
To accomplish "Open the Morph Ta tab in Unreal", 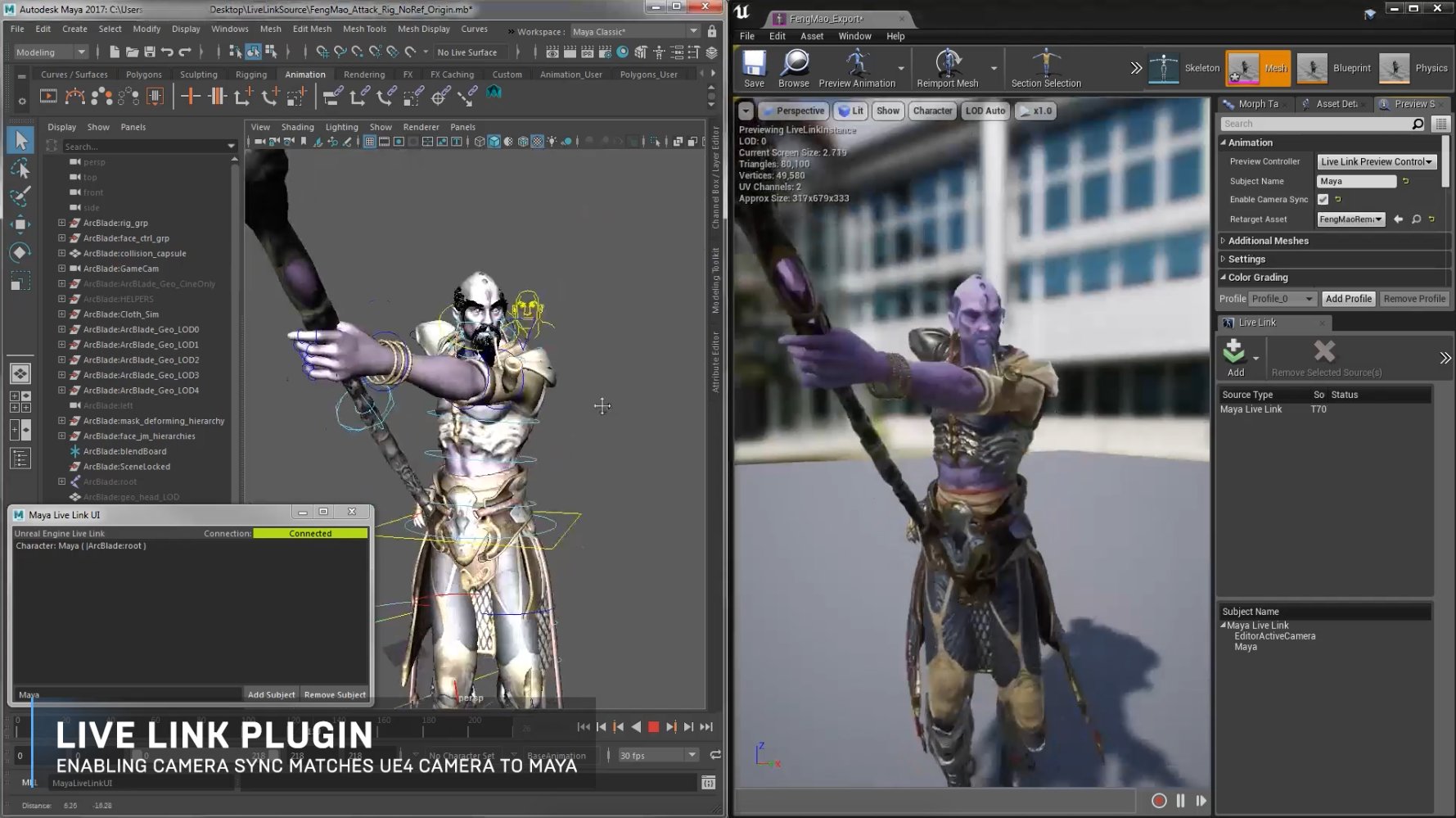I will tap(1256, 104).
